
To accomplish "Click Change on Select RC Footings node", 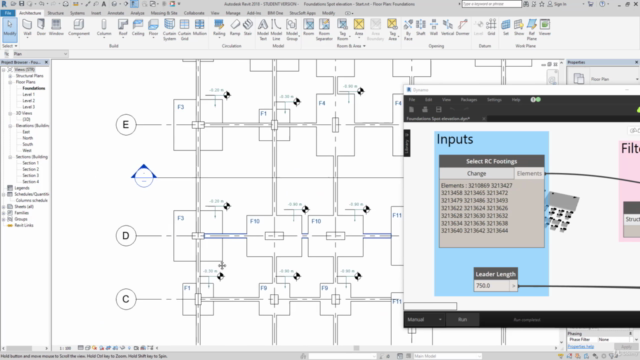I will tap(476, 173).
